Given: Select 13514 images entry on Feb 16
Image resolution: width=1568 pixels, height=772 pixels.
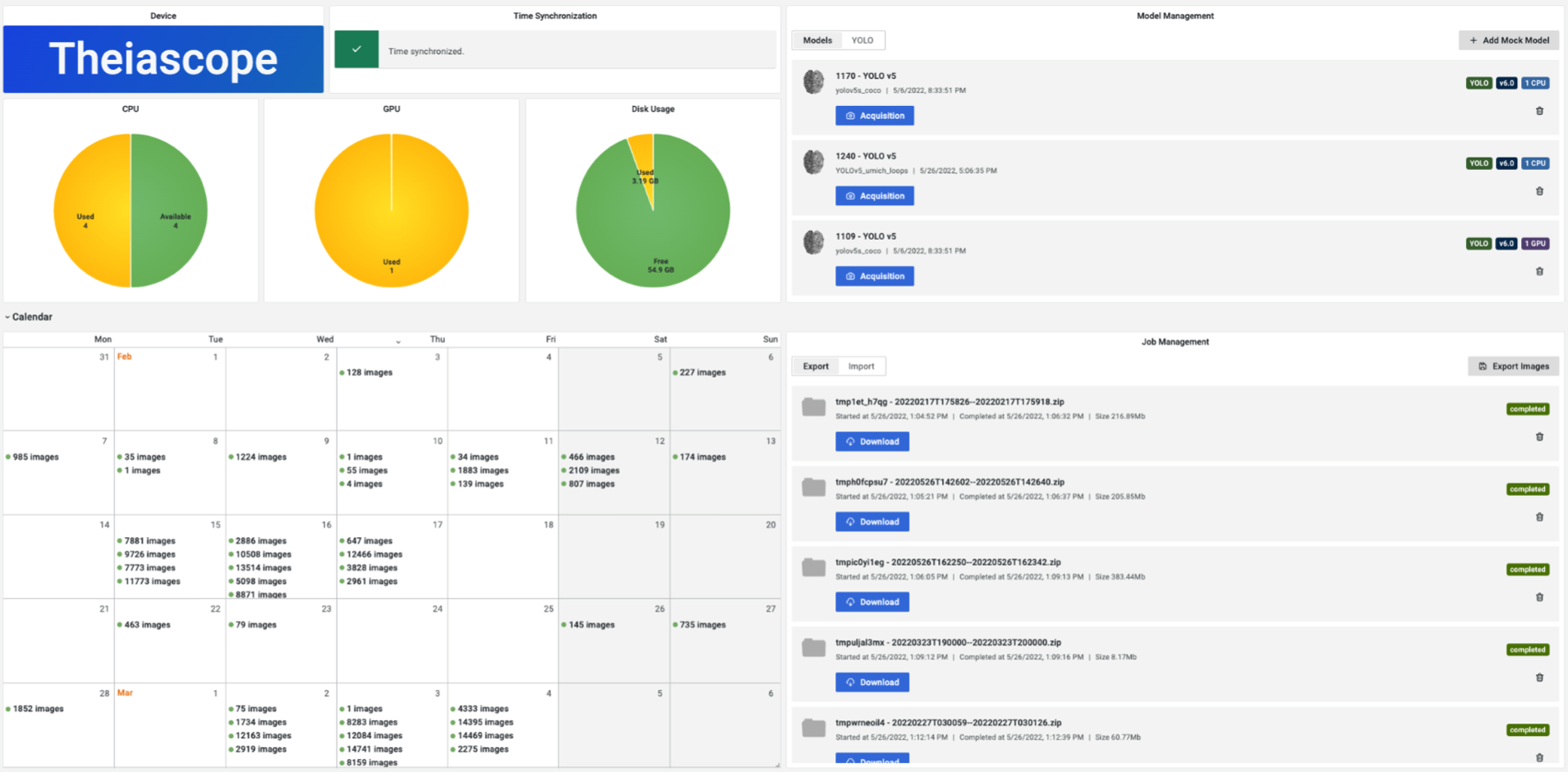Looking at the screenshot, I should tap(259, 568).
